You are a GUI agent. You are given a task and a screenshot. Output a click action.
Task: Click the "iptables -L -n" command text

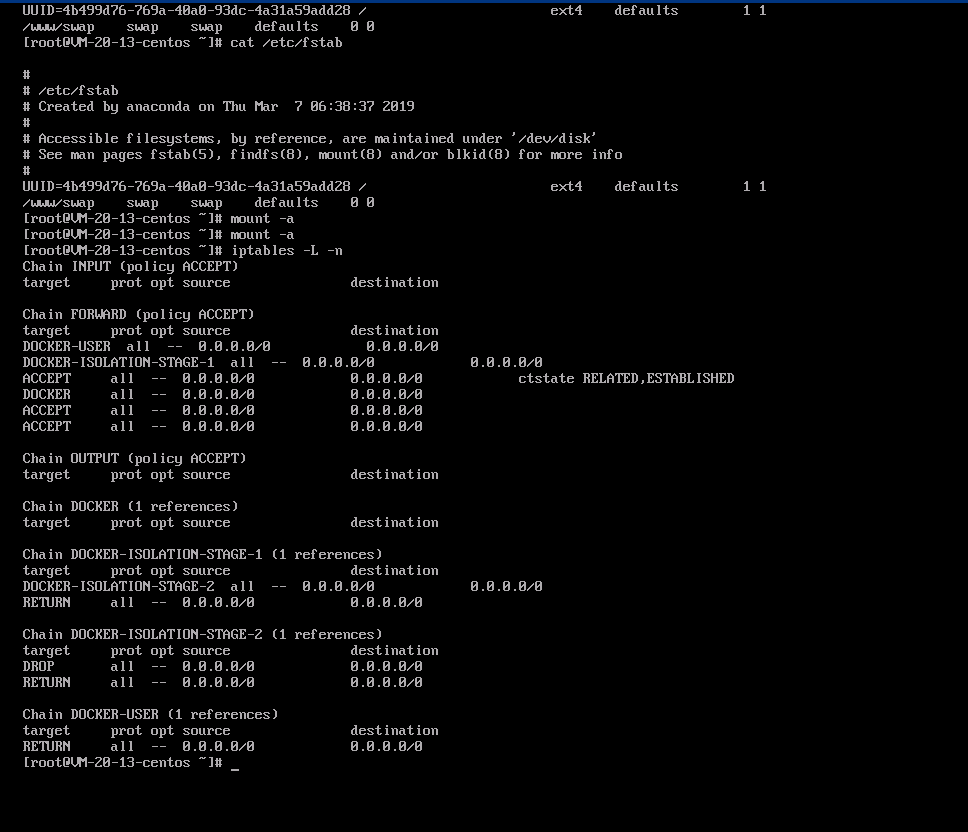286,251
